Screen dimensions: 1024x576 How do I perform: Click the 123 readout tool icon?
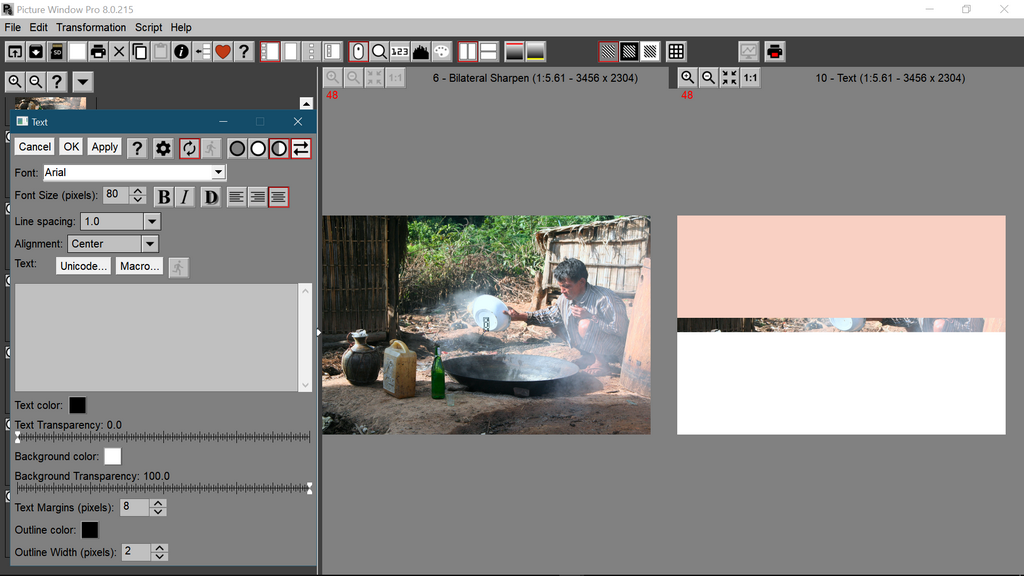pyautogui.click(x=400, y=52)
